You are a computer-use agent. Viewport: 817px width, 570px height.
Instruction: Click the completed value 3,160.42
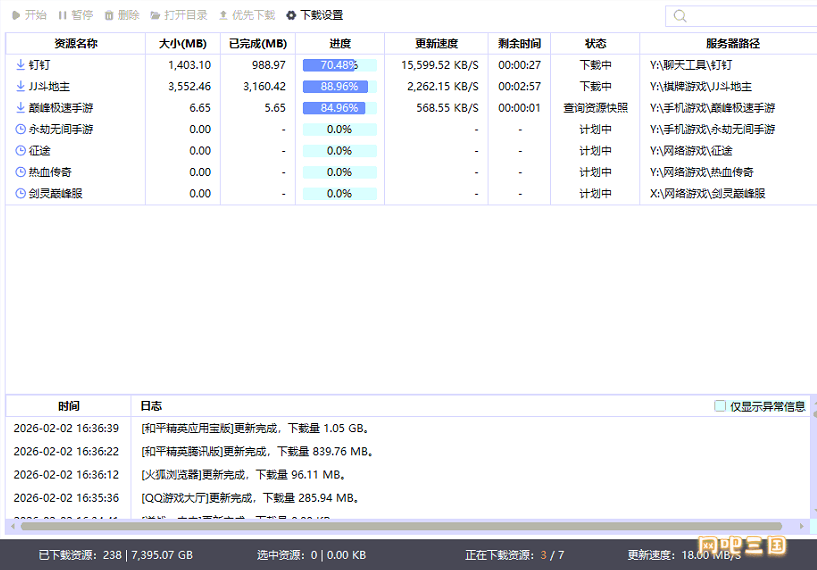[x=265, y=86]
